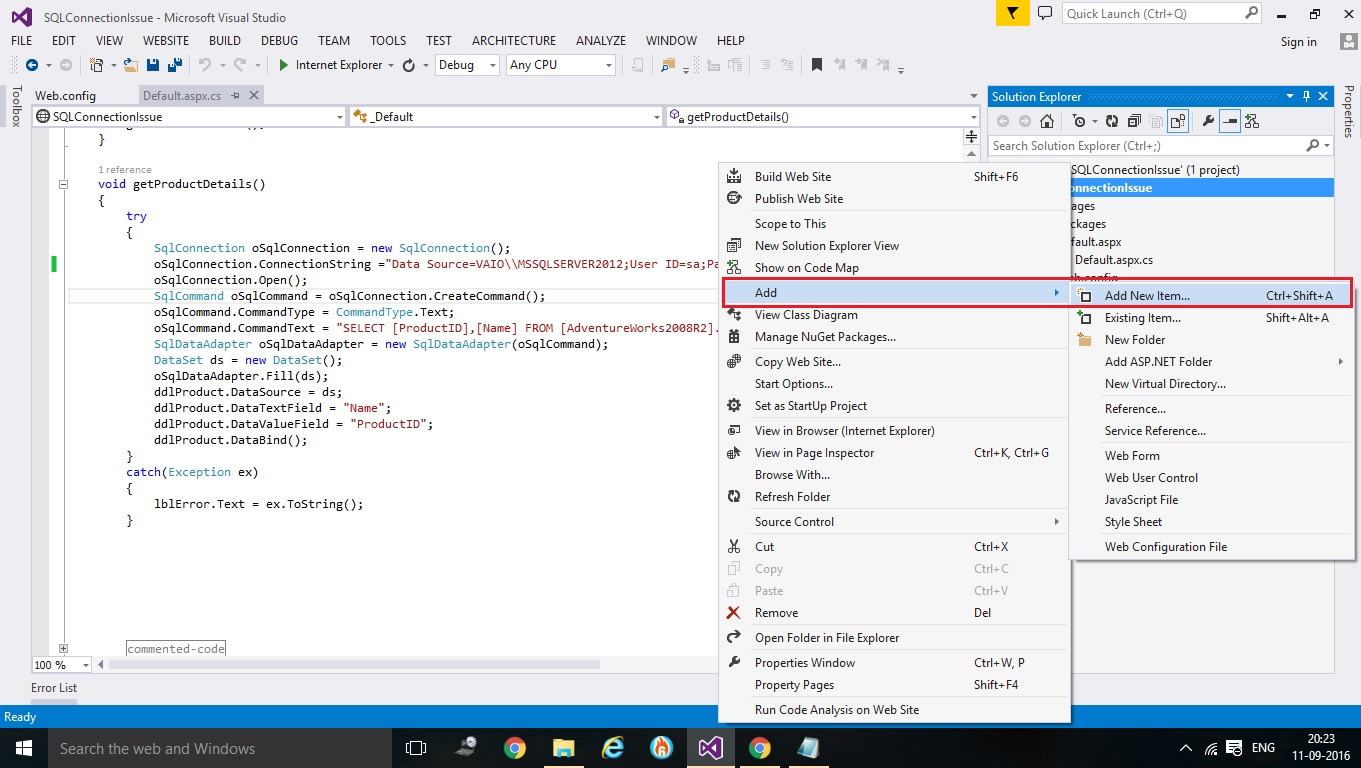1361x768 pixels.
Task: Close the Default.aspx.cs tab
Action: [254, 96]
